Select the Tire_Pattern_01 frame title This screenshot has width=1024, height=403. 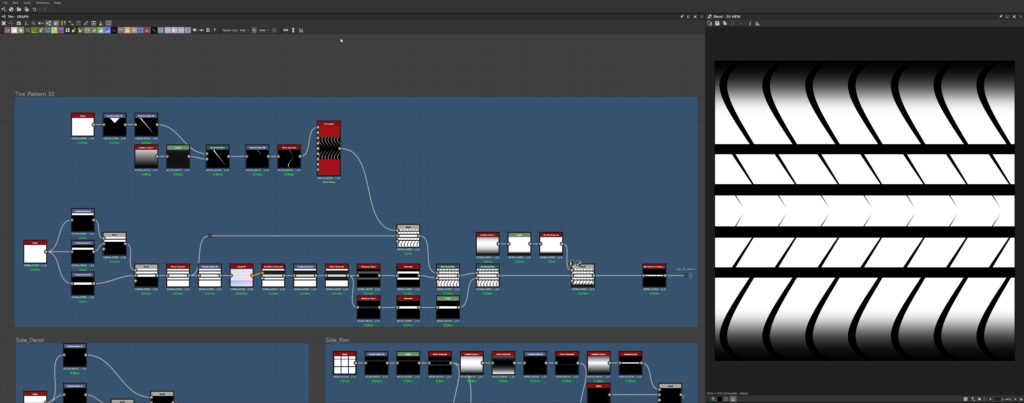pyautogui.click(x=35, y=93)
